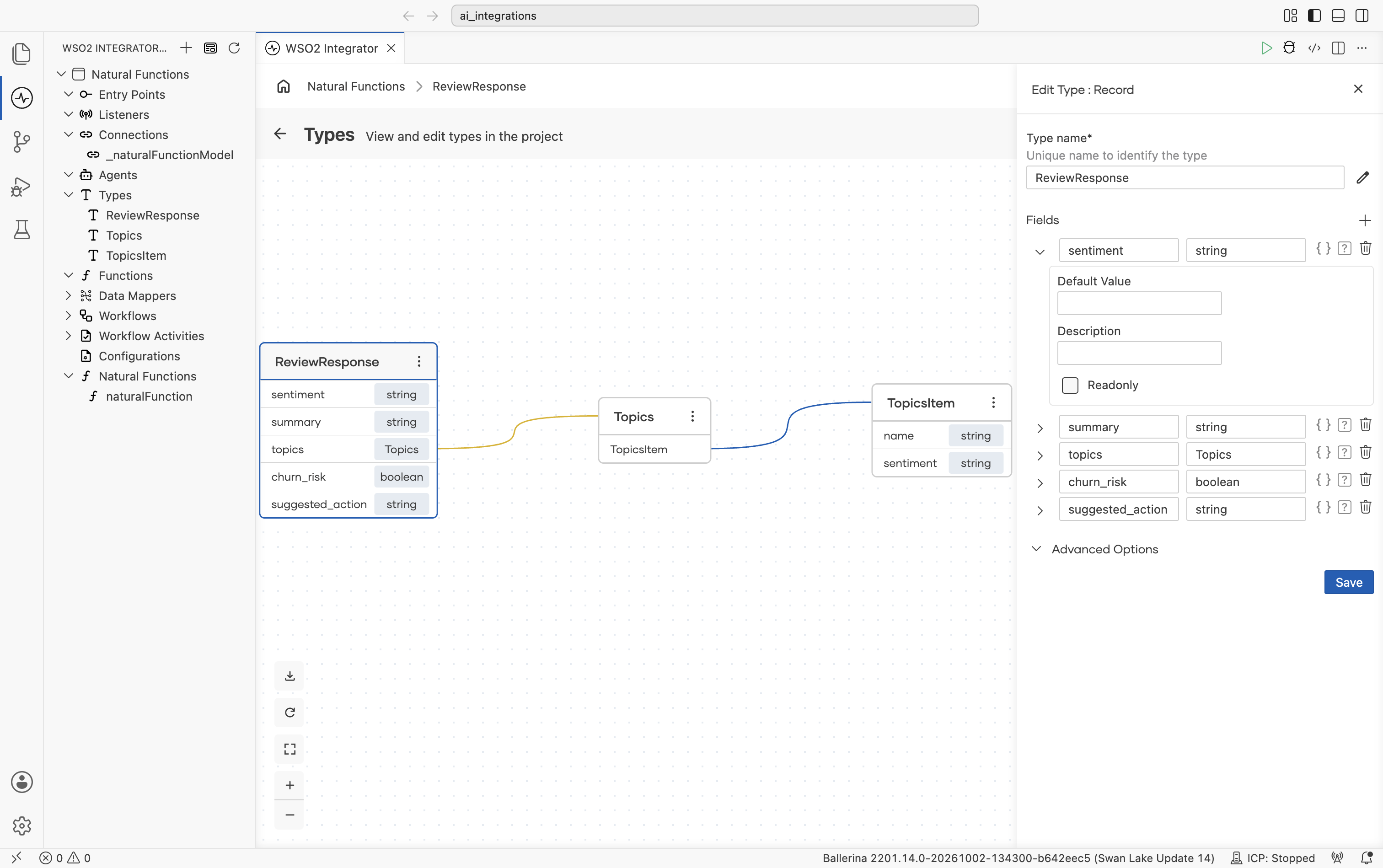Select ReviewResponse in the Types tree

(x=152, y=215)
